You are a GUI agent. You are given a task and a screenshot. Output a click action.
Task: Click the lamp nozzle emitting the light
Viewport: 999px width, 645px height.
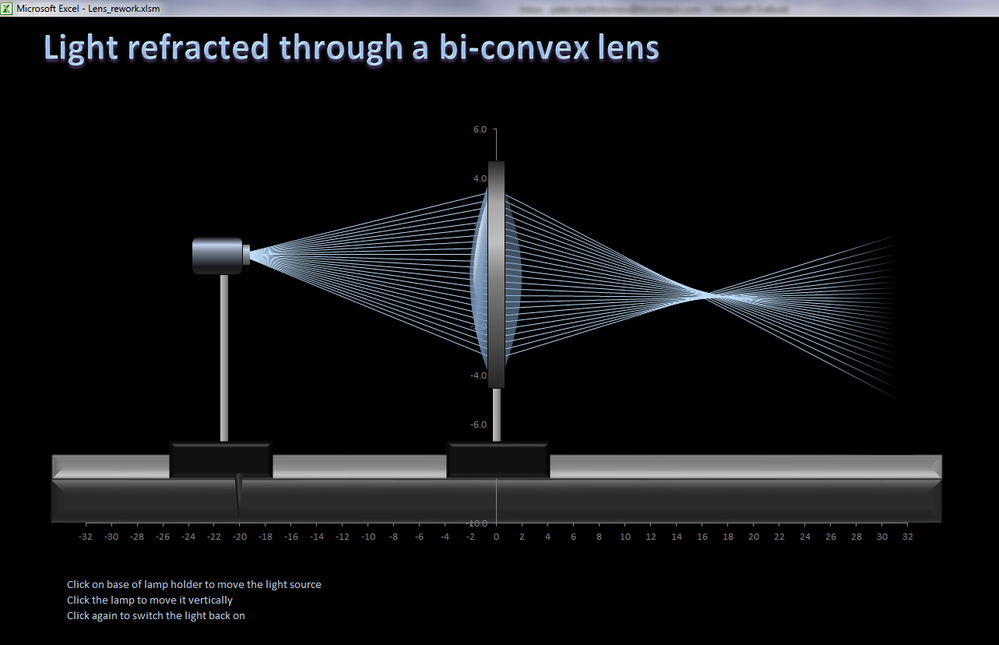(247, 253)
